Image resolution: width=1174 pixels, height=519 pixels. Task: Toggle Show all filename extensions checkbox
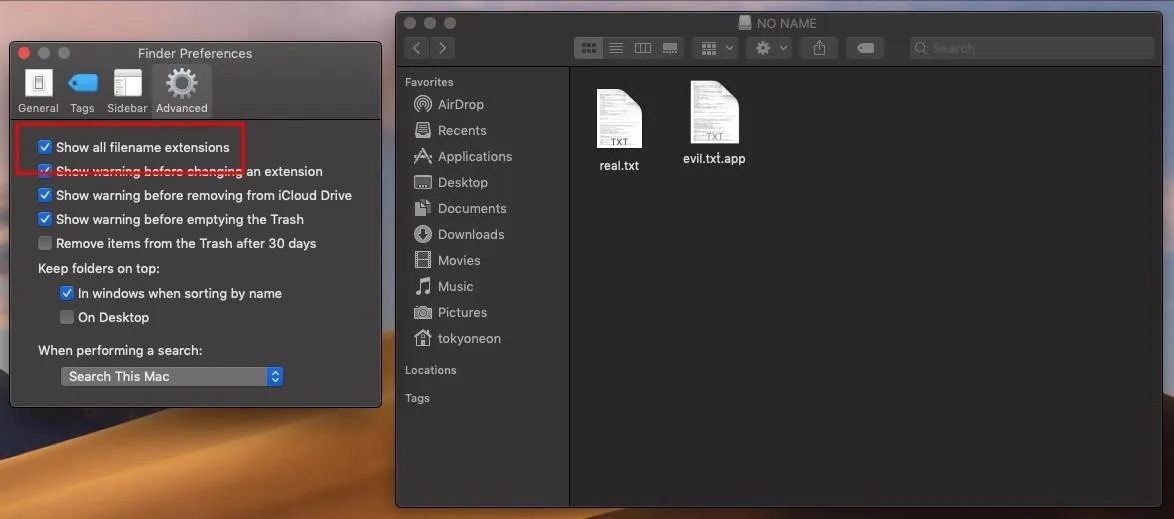[45, 148]
